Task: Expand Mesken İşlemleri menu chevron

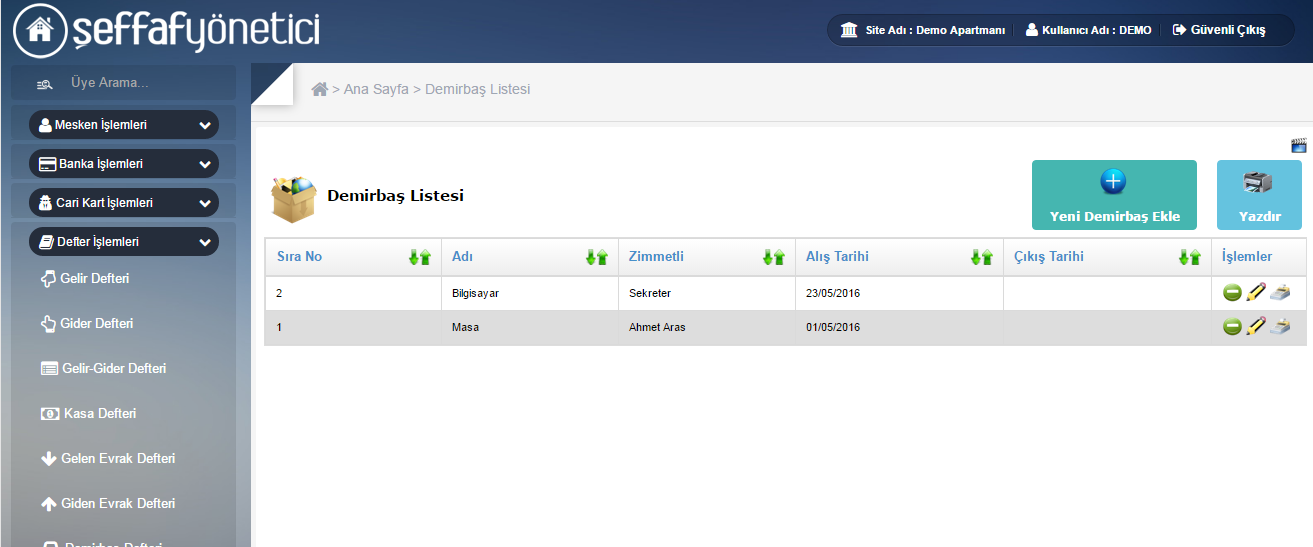Action: (205, 125)
